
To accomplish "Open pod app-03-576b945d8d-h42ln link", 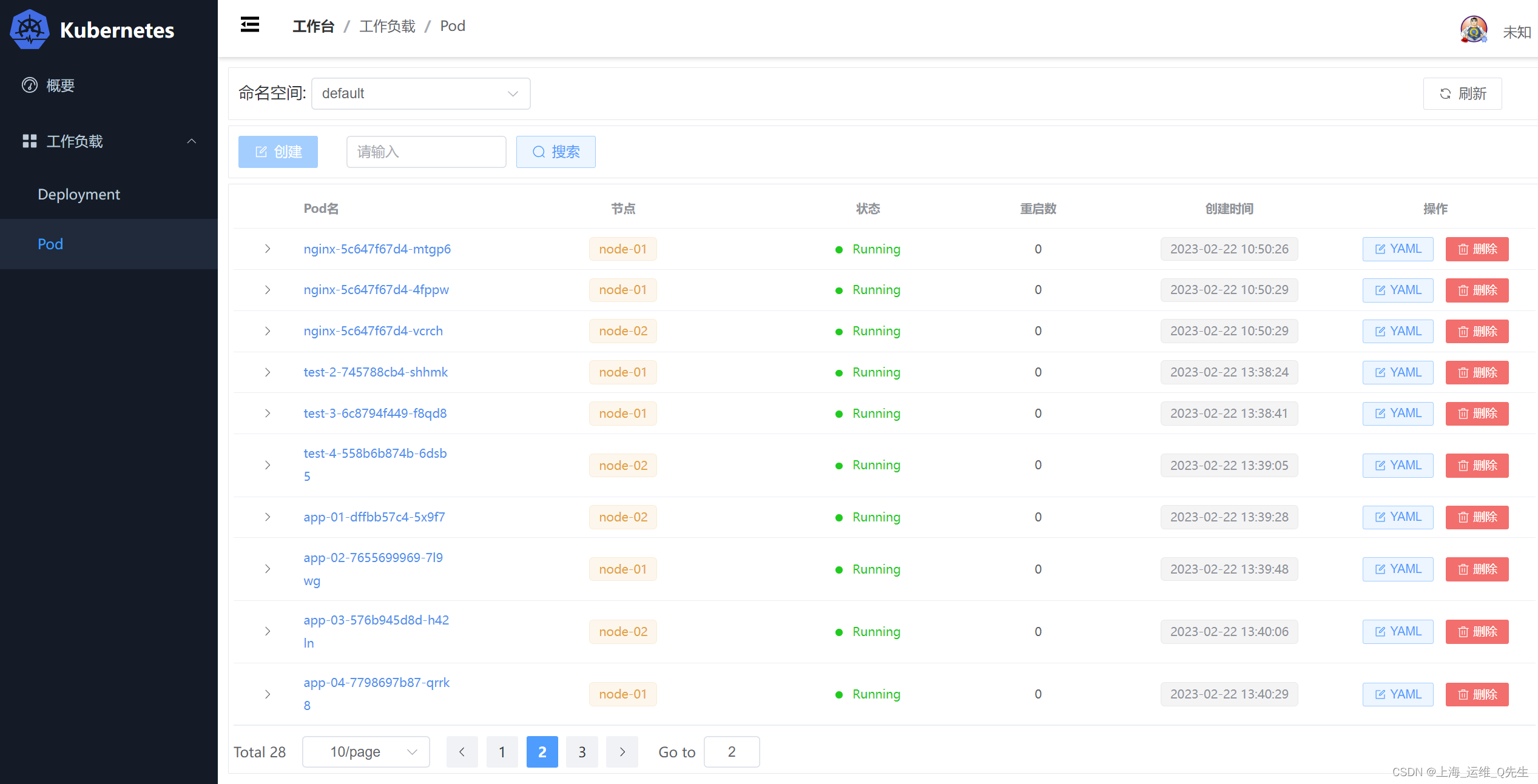I will point(376,631).
